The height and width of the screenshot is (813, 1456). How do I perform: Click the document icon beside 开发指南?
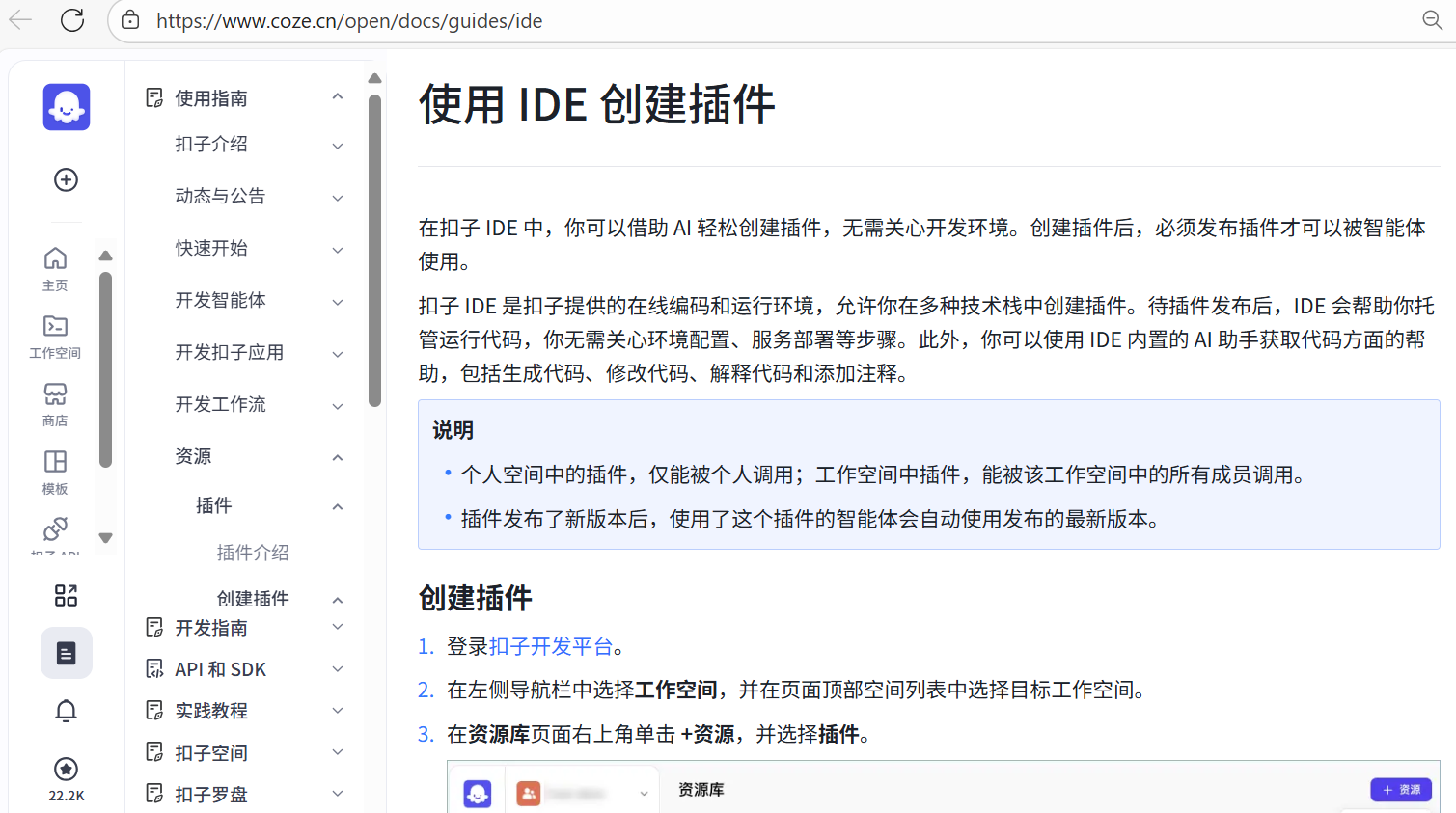pyautogui.click(x=154, y=627)
